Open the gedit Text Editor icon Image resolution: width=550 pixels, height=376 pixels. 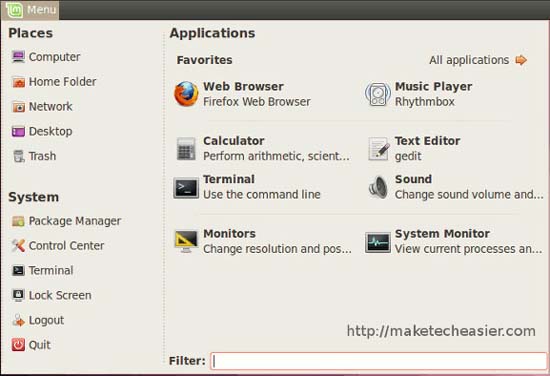(378, 149)
